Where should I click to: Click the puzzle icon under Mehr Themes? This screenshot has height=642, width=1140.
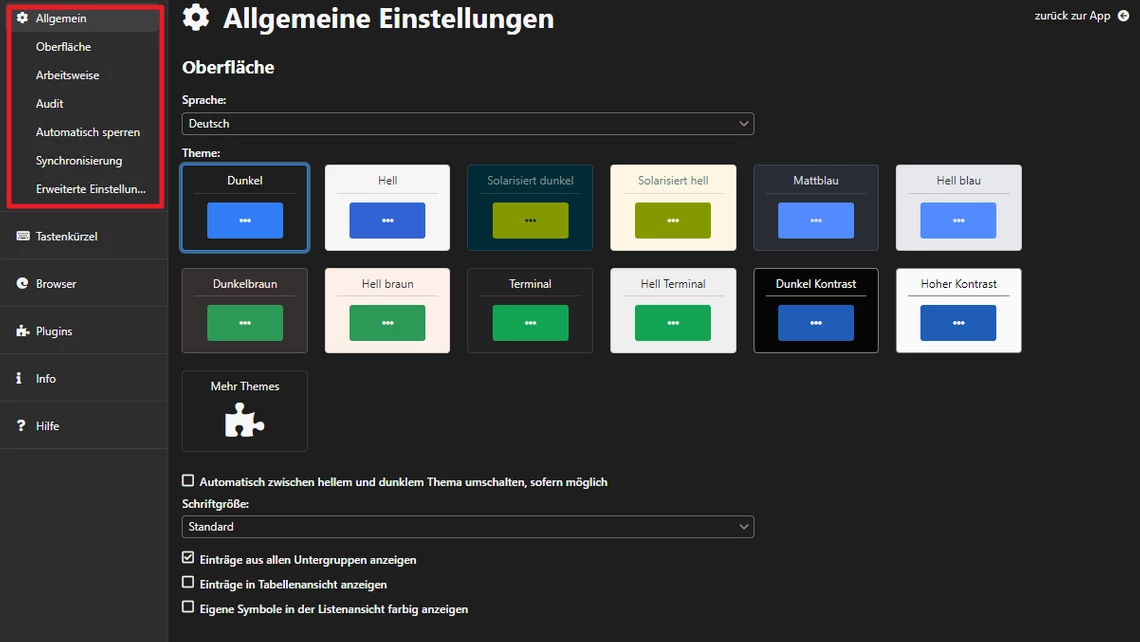[244, 420]
